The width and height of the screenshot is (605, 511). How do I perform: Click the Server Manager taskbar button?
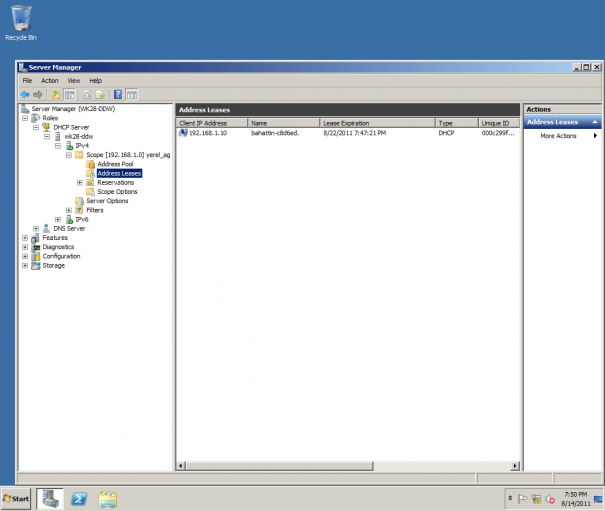tap(50, 499)
